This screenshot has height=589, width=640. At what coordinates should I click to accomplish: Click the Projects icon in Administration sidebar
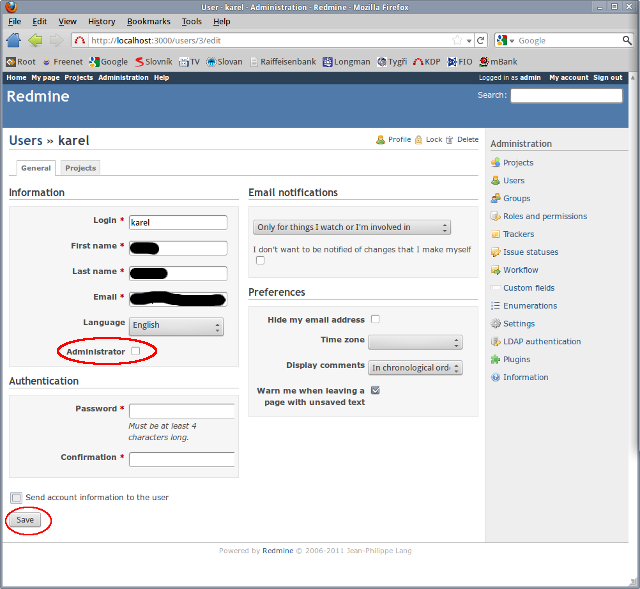(496, 162)
